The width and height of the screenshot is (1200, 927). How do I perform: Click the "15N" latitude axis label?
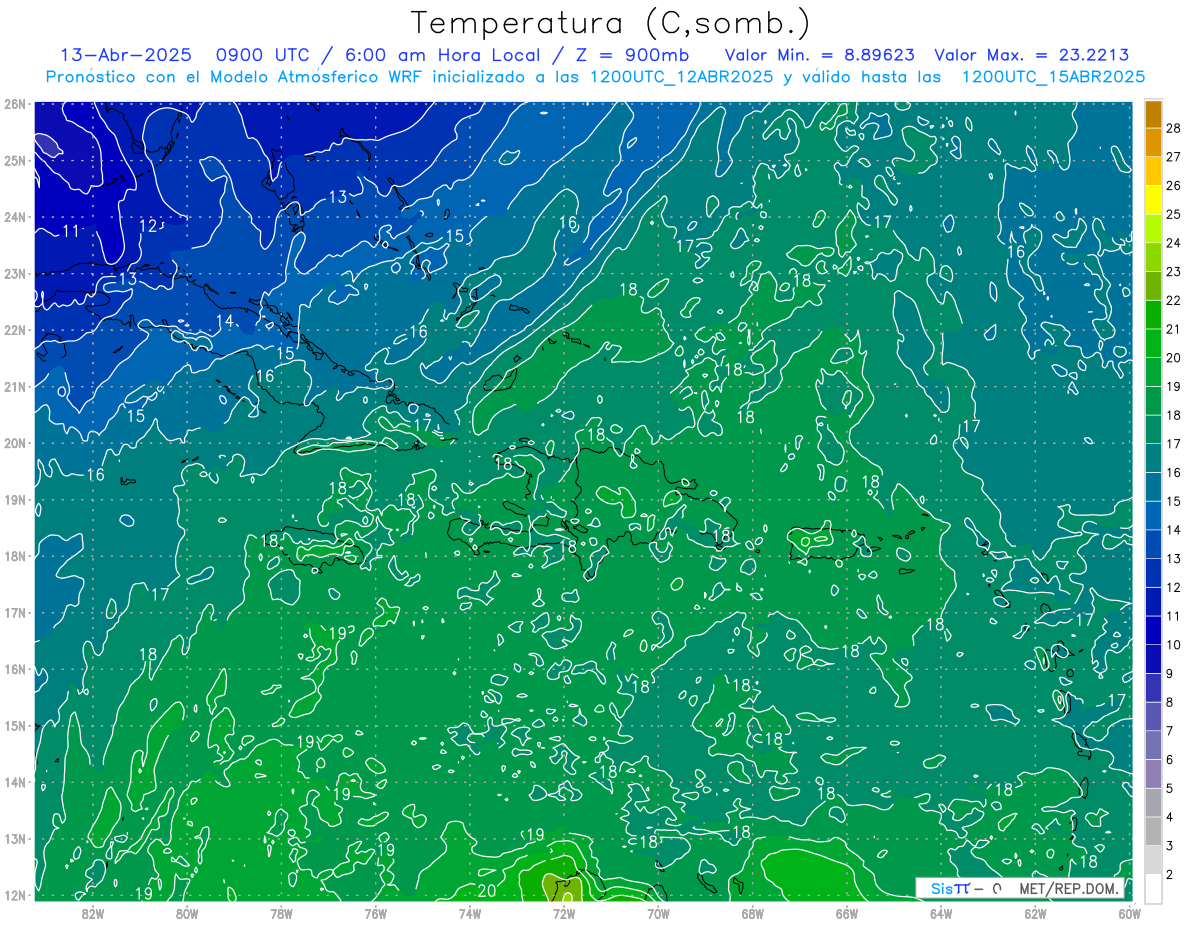tap(15, 725)
